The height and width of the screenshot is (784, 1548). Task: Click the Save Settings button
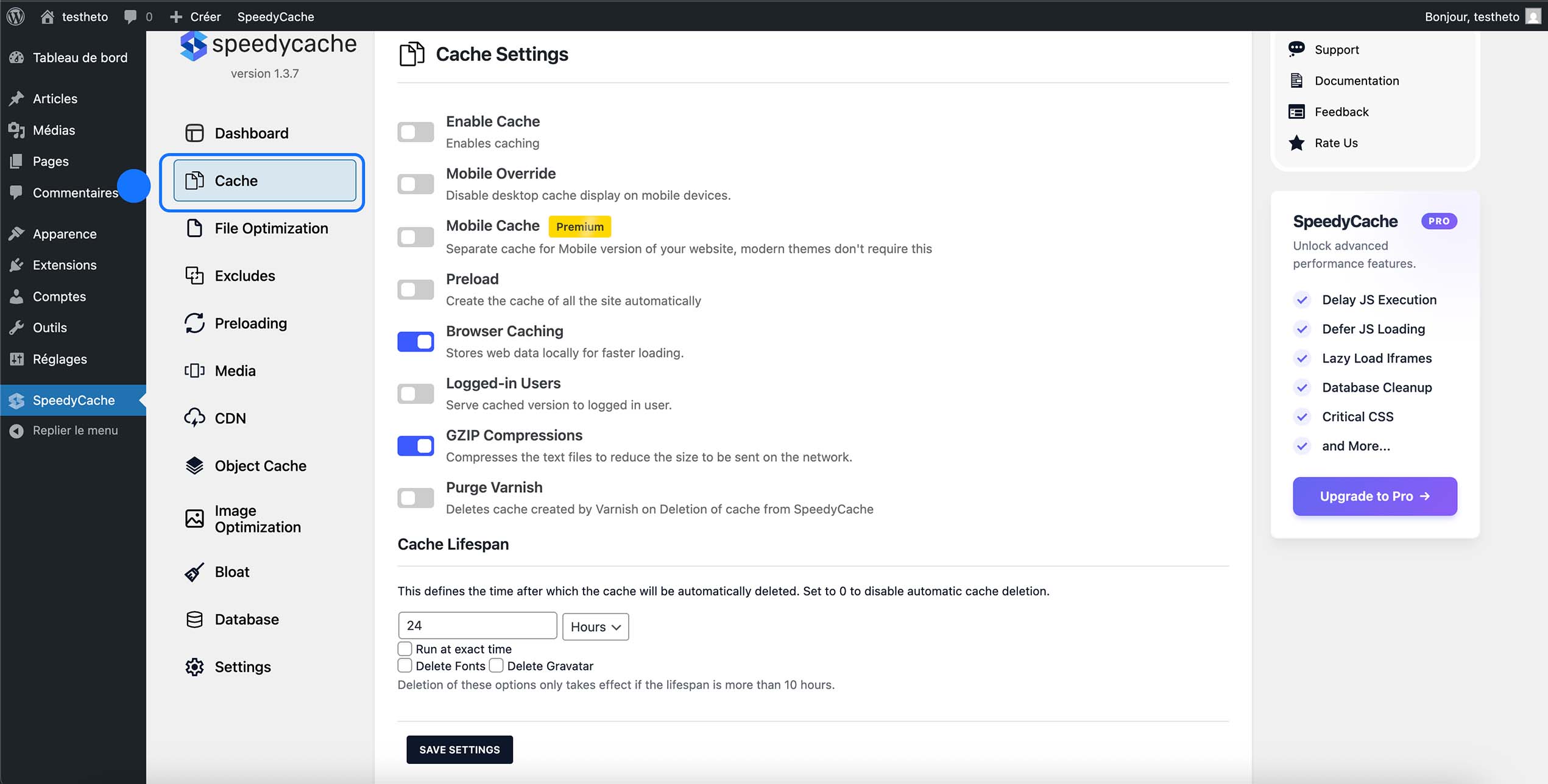tap(459, 749)
